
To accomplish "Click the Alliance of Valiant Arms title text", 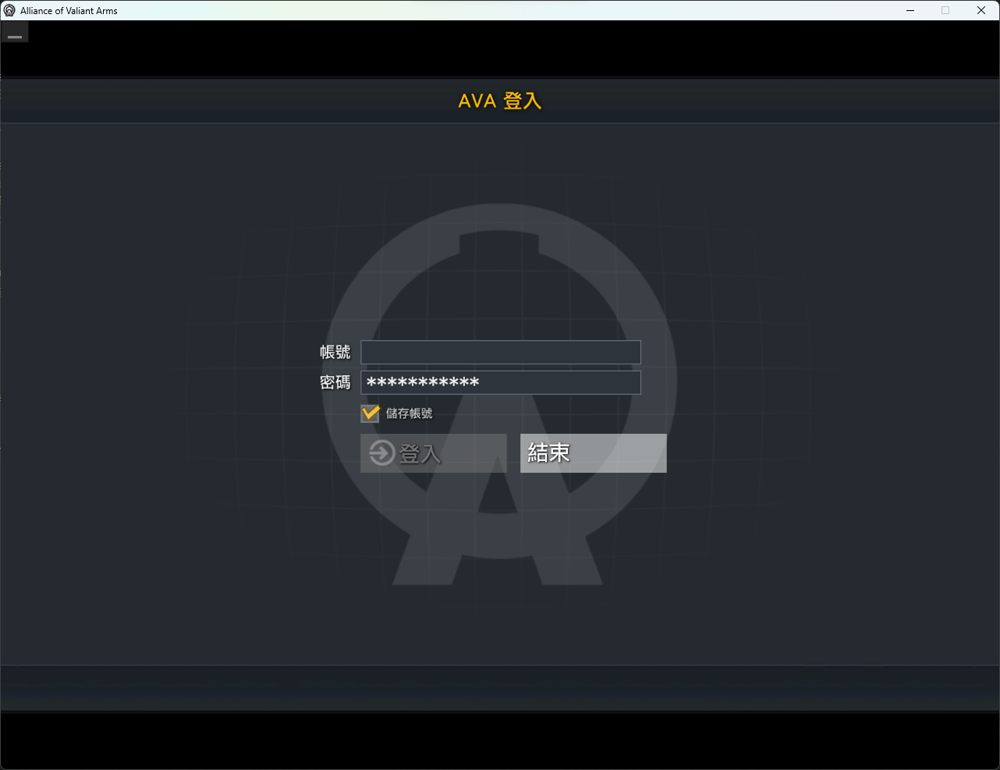I will click(68, 10).
